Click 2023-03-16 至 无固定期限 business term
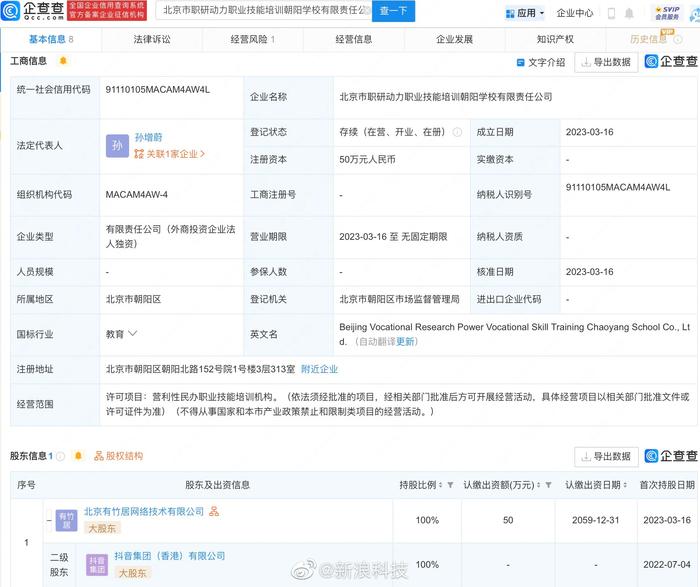This screenshot has height=587, width=700. [393, 237]
